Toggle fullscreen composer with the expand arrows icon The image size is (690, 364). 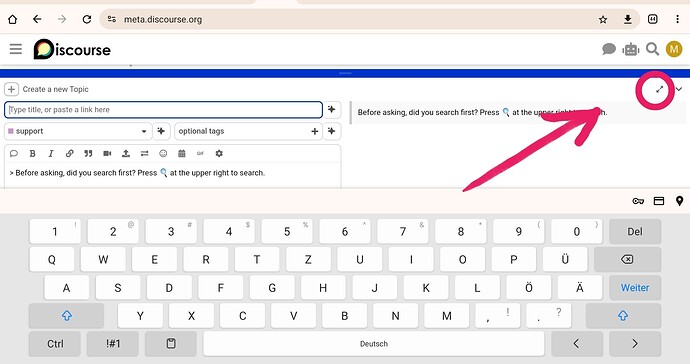pos(659,89)
